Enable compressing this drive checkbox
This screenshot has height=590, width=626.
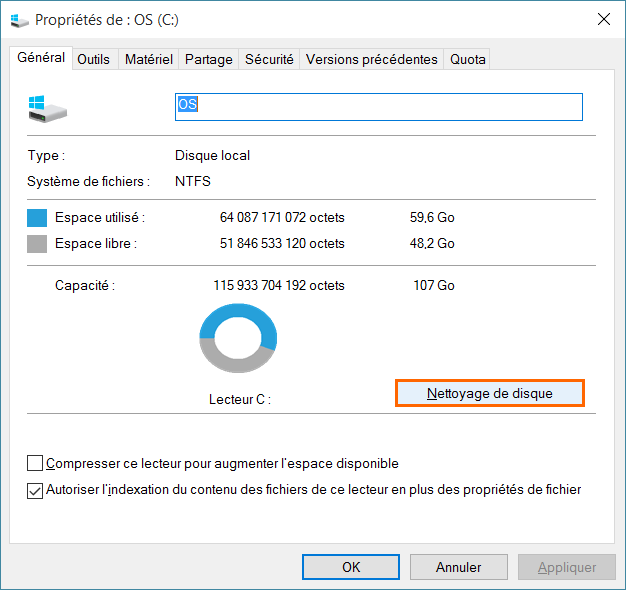click(36, 463)
